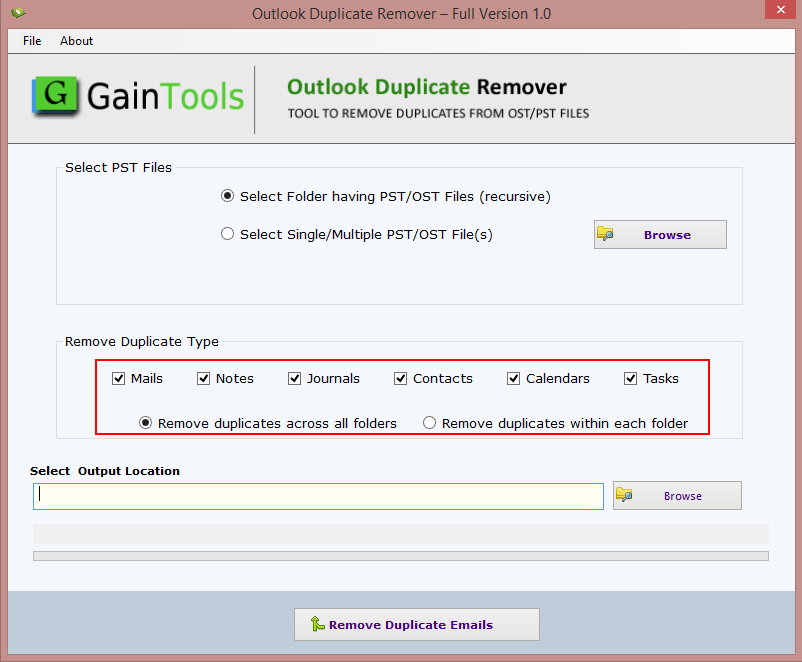Click green arrow icon on Remove Duplicate Emails

click(x=316, y=624)
